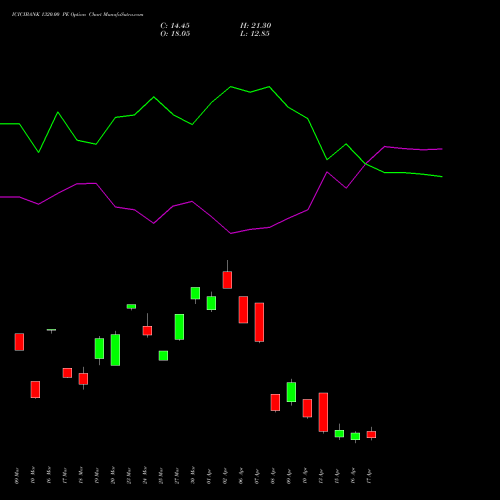This screenshot has width=500, height=500.
Task: Select the 02 Apr date label
Action: click(225, 476)
